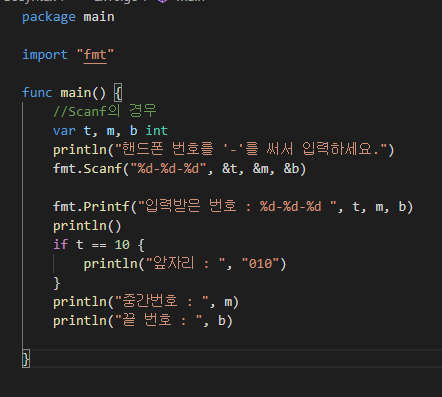Click the println line printing variable b

143,321
